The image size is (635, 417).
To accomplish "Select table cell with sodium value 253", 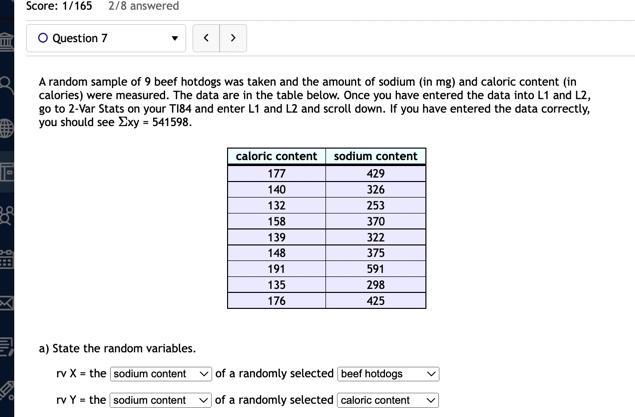I will (375, 206).
